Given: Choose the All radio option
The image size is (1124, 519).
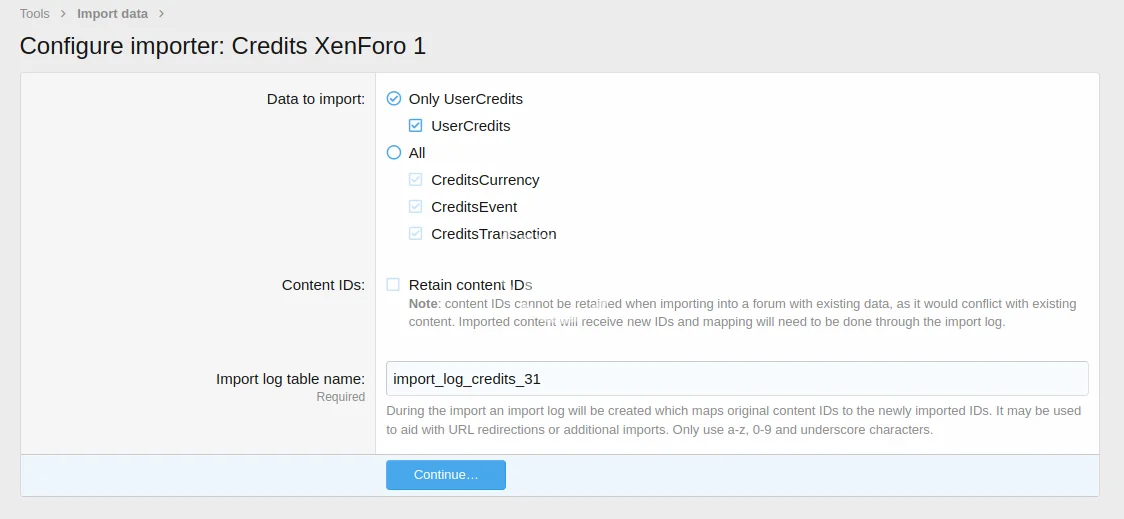Looking at the screenshot, I should coord(394,153).
